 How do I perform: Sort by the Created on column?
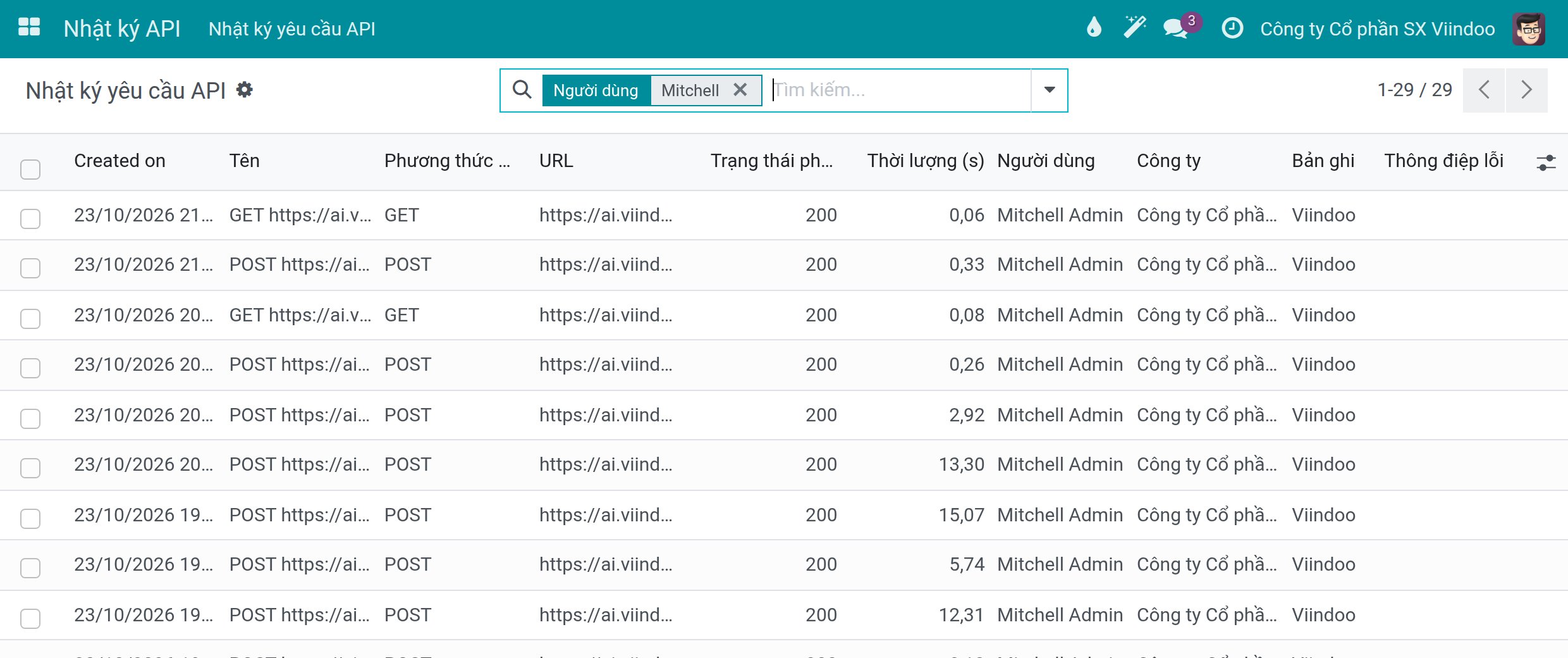coord(119,161)
